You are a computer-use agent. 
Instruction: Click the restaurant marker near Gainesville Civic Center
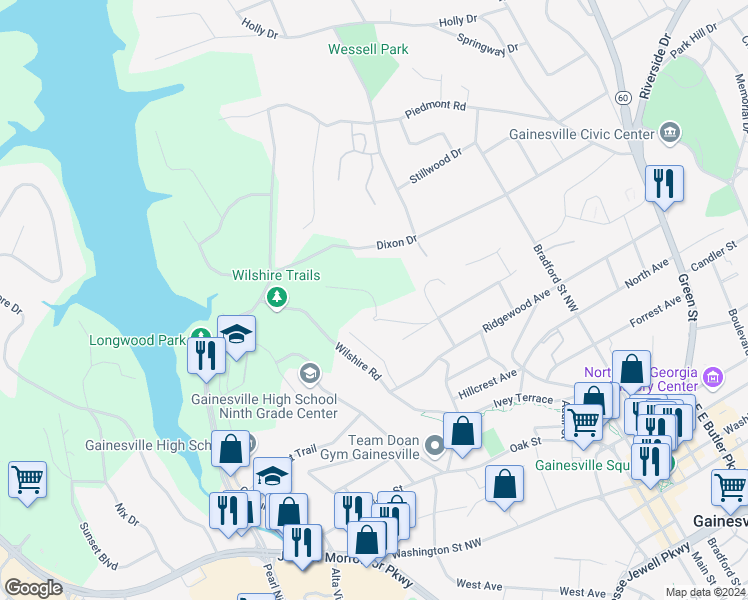pos(664,184)
